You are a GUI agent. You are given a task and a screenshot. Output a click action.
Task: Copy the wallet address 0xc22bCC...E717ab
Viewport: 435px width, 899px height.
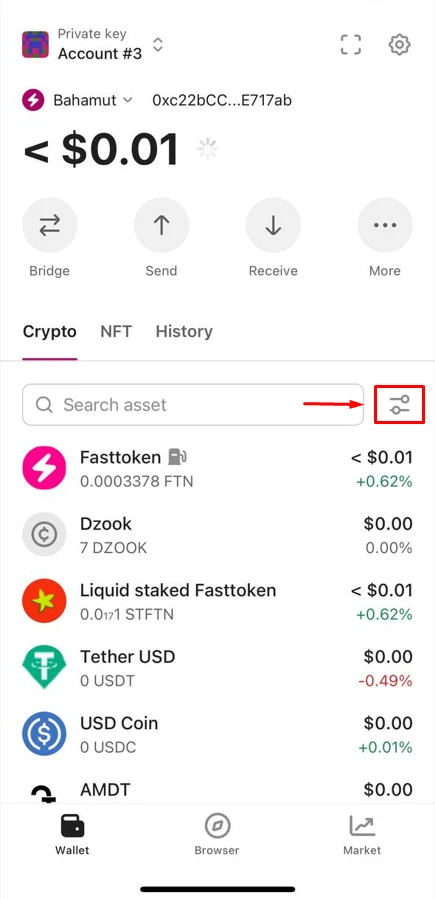click(x=222, y=100)
